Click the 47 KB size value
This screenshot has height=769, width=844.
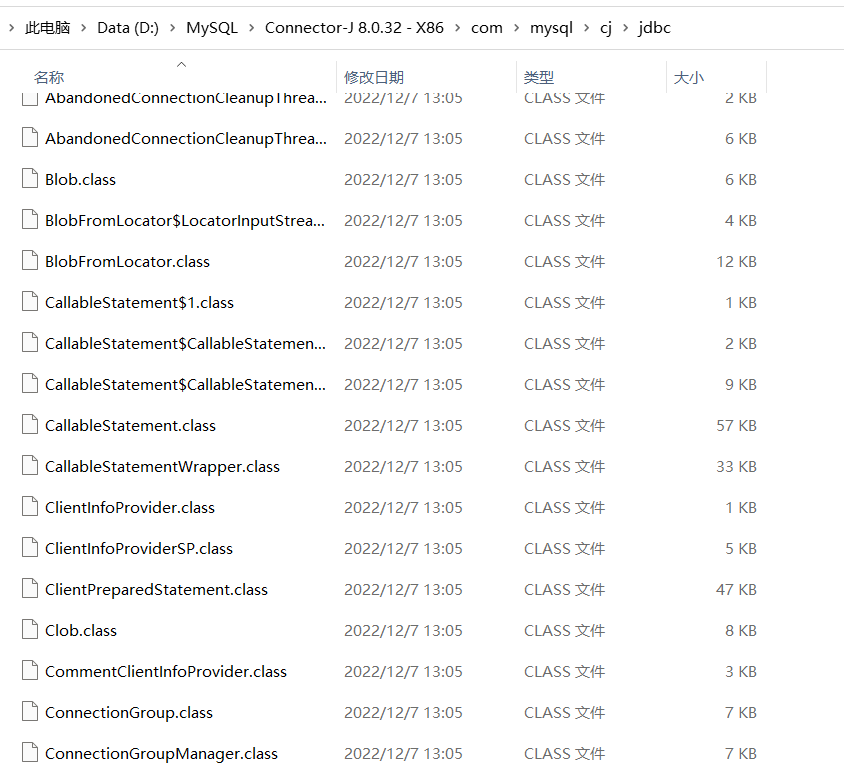[736, 589]
